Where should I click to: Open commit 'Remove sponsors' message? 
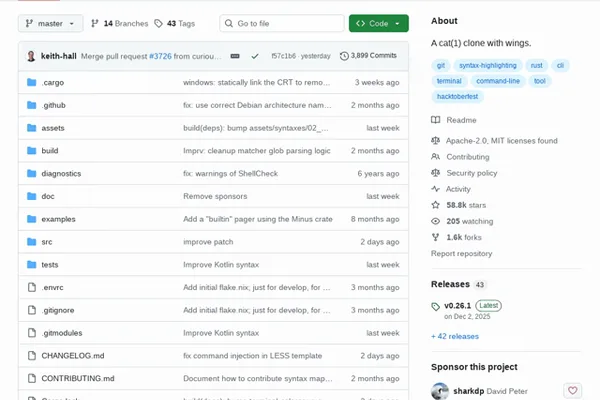tap(215, 196)
